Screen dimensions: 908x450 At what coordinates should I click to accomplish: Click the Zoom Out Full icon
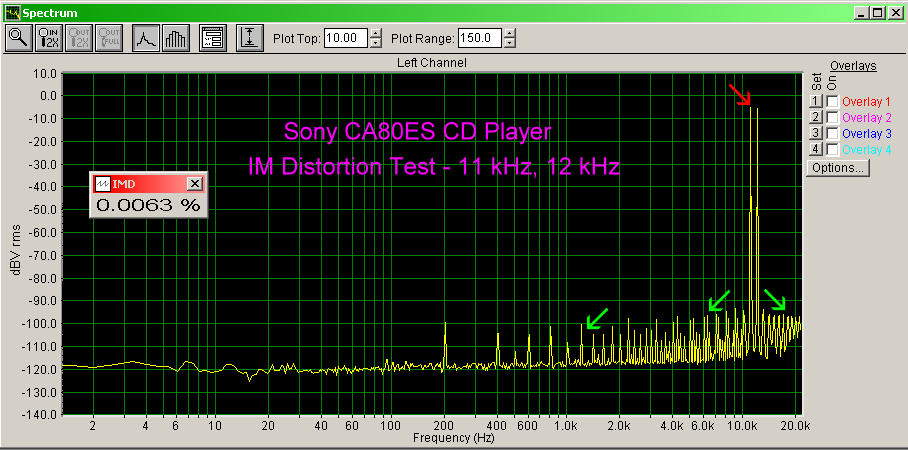point(110,38)
